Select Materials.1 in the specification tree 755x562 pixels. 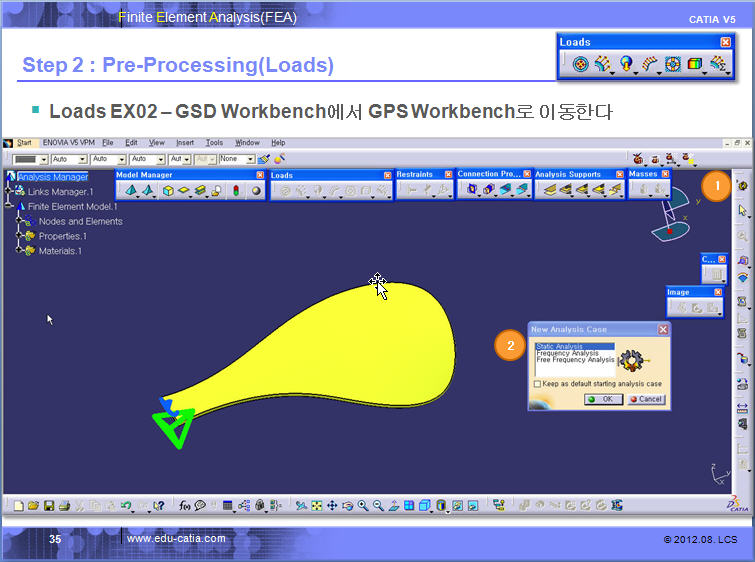click(62, 251)
